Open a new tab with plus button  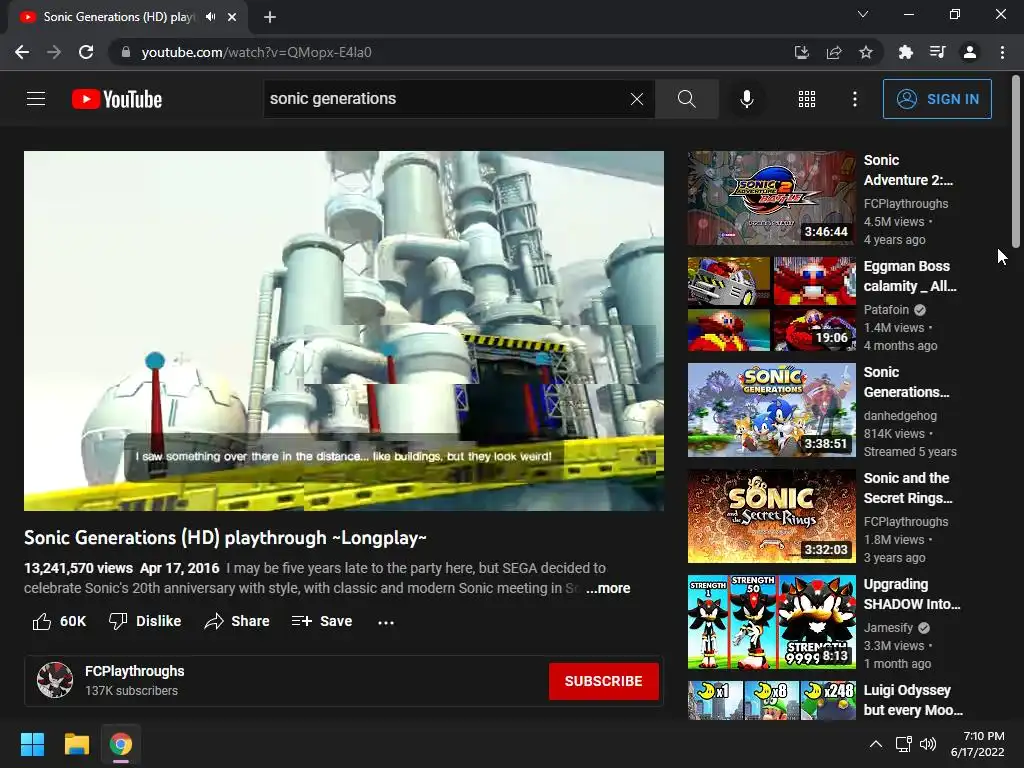270,17
